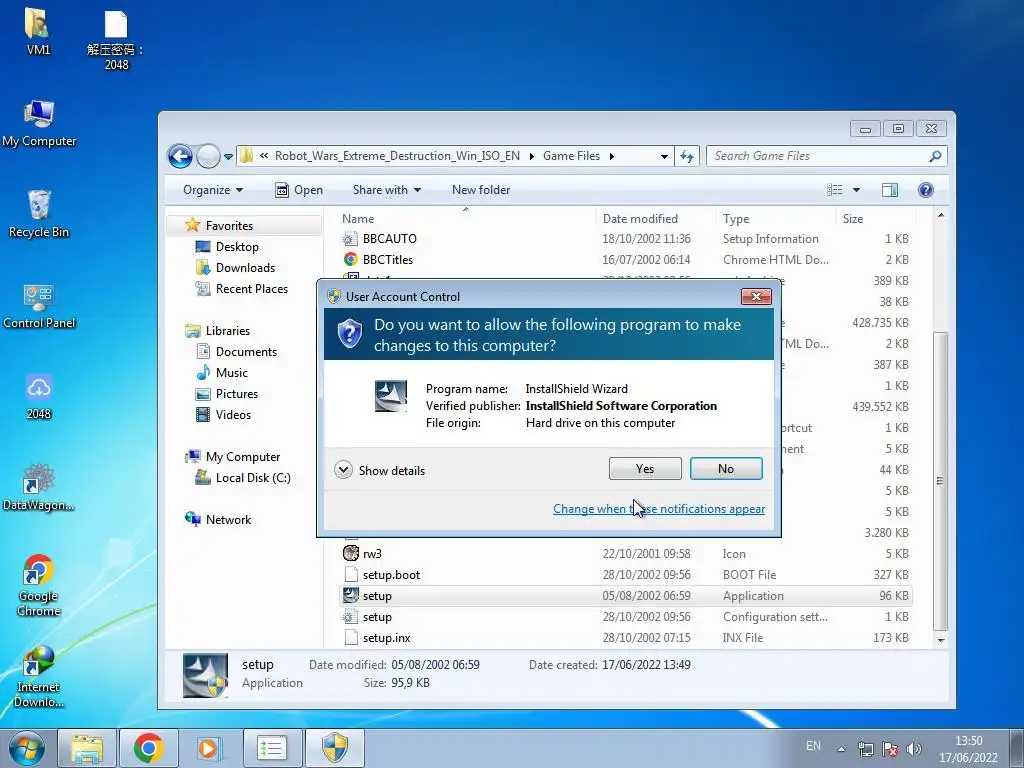1024x768 pixels.
Task: Click scroll down arrow of file list
Action: click(940, 641)
